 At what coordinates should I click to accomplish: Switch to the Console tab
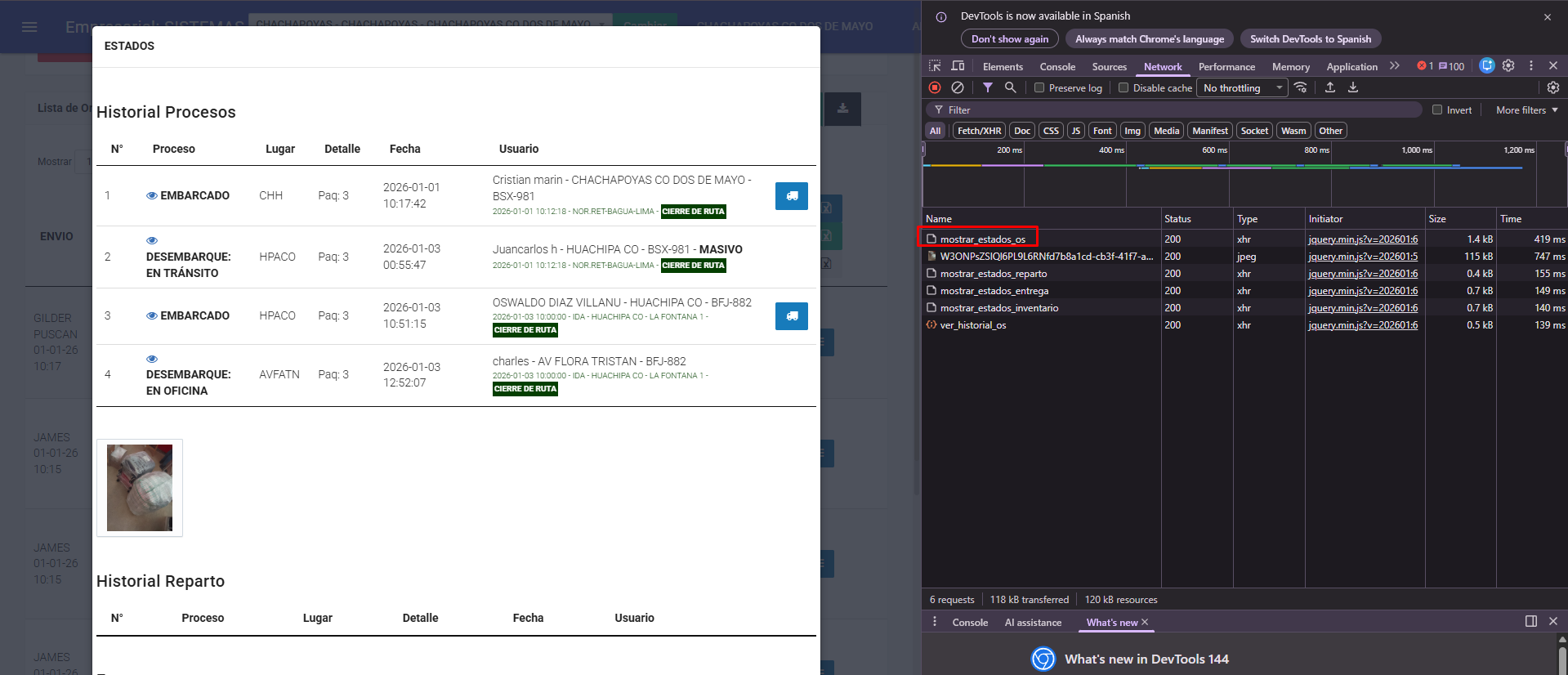[x=1057, y=67]
